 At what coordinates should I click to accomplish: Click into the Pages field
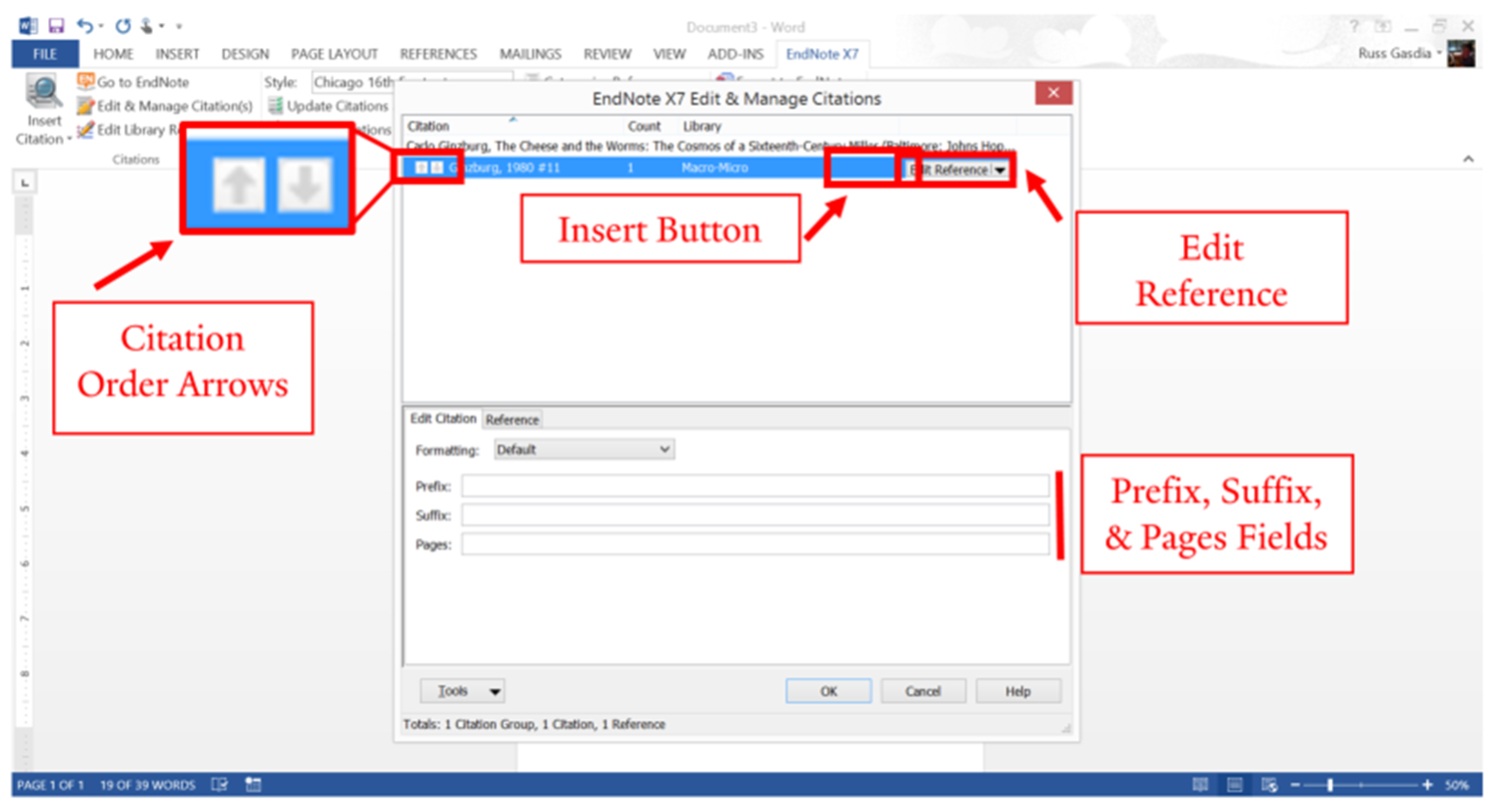tap(755, 544)
